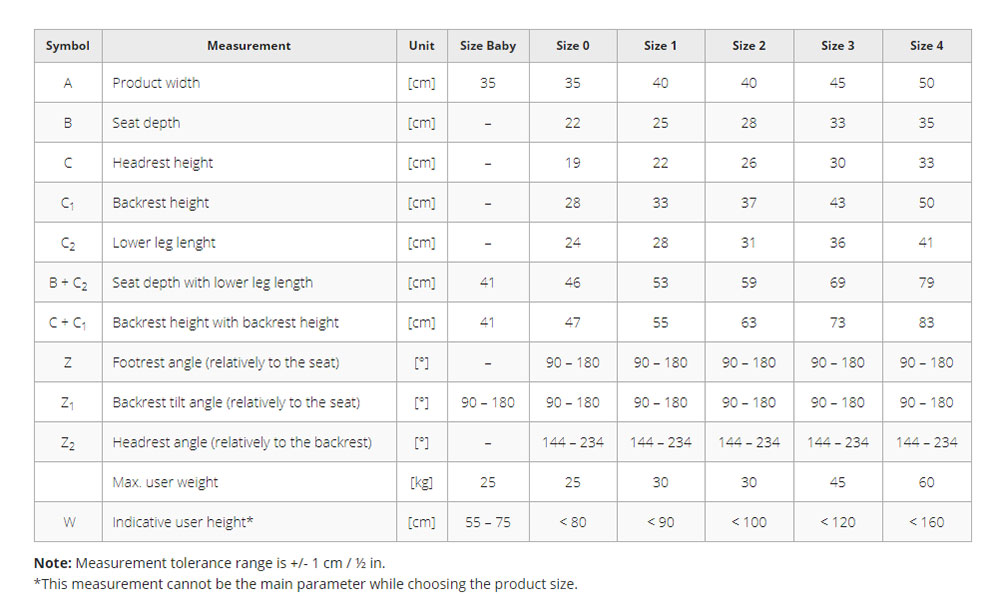
Task: Select the Headrest height measurement cell
Action: [249, 163]
